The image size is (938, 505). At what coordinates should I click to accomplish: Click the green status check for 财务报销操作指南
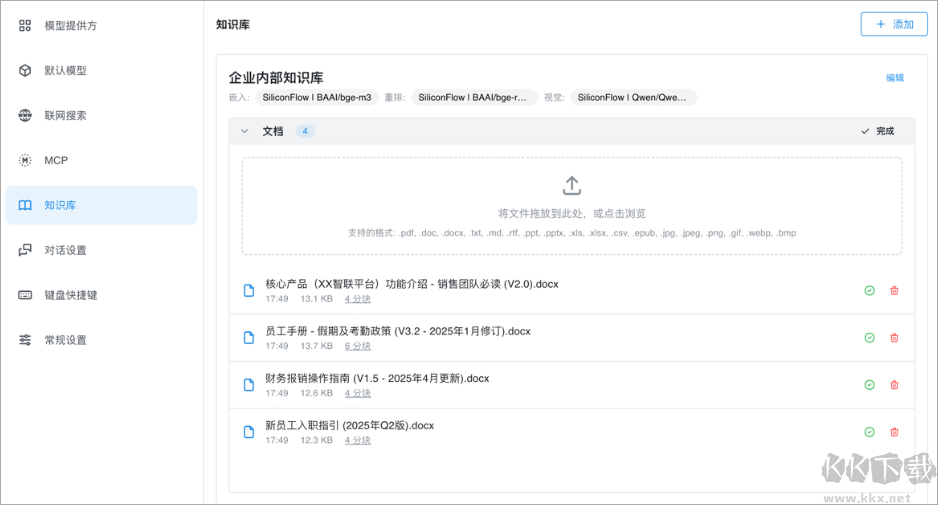point(870,385)
